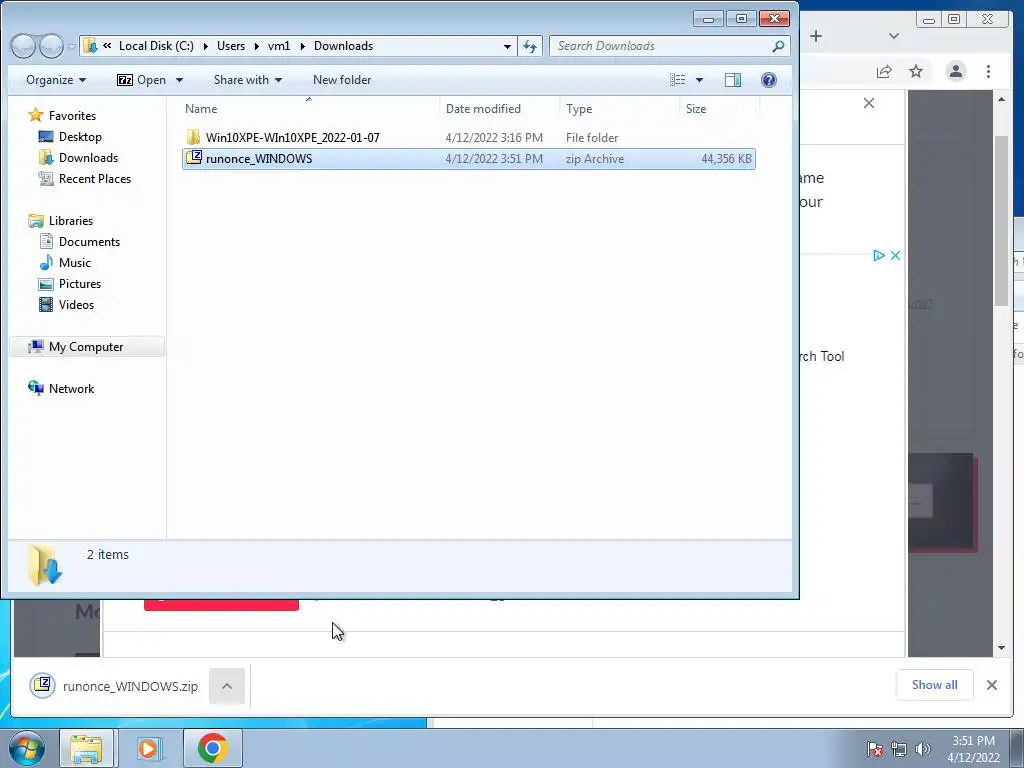Select the Win10XPE folder icon
Screen dimensions: 1024x768
[x=193, y=137]
